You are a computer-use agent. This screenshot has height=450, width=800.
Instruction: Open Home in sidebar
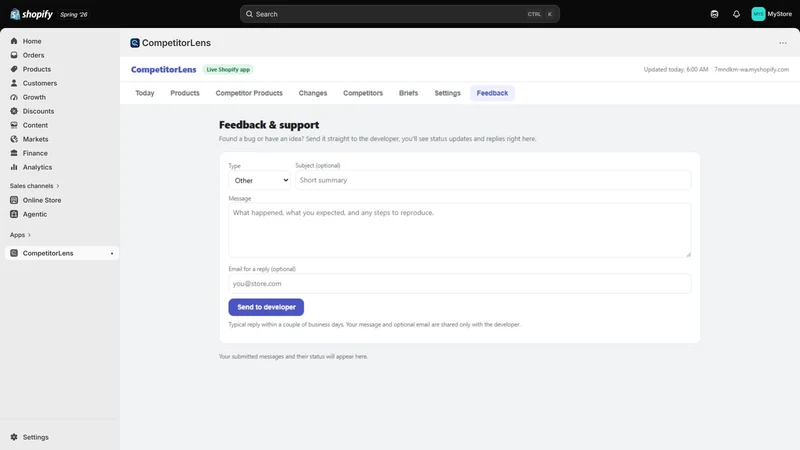tap(32, 41)
